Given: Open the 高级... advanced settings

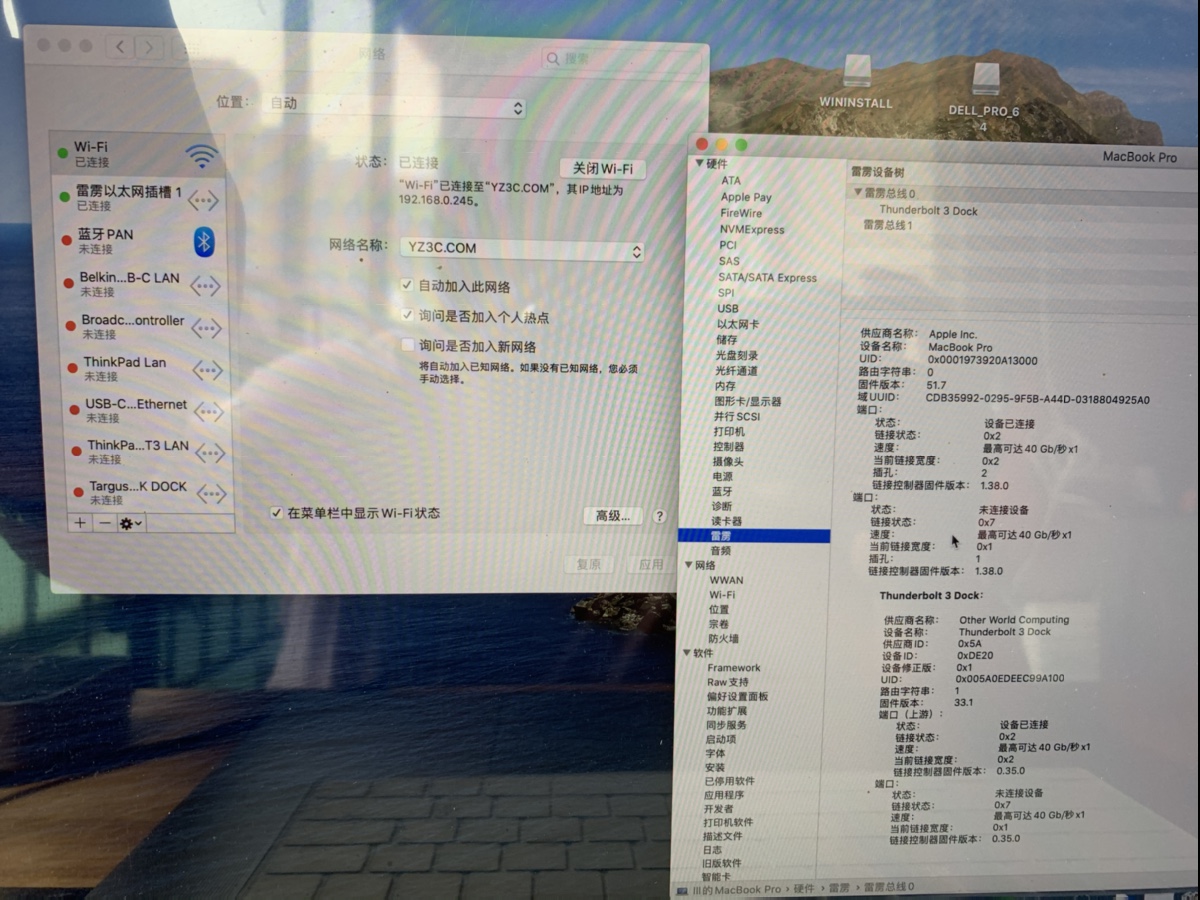Looking at the screenshot, I should tap(612, 516).
